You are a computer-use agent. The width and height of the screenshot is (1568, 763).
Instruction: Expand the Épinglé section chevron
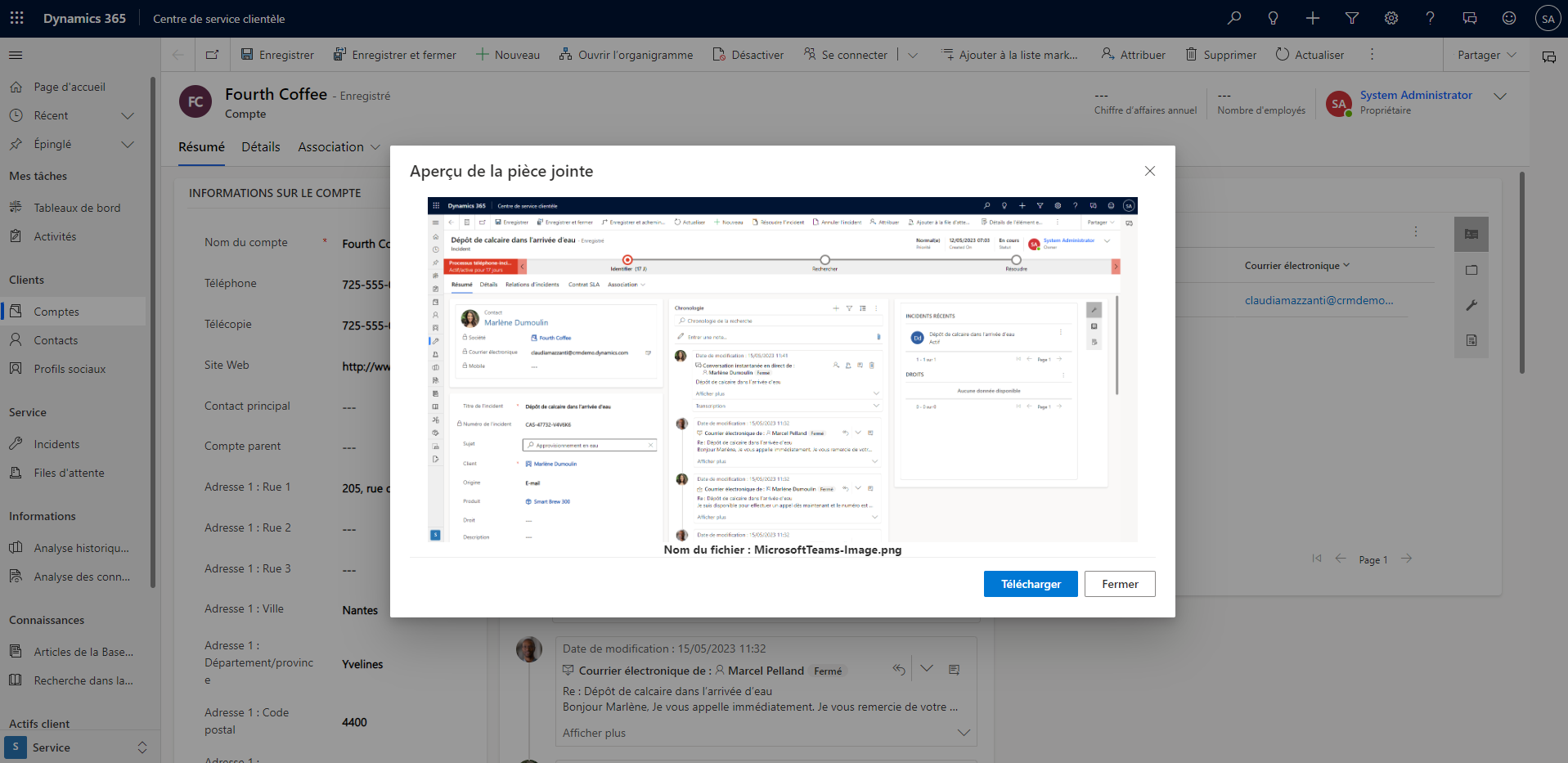tap(128, 144)
